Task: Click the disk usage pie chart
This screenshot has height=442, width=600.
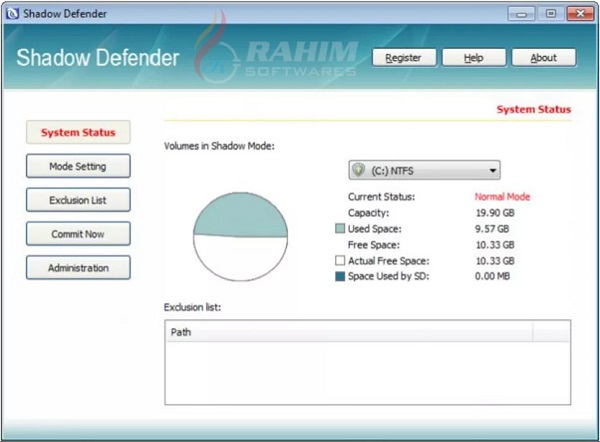Action: click(x=240, y=236)
